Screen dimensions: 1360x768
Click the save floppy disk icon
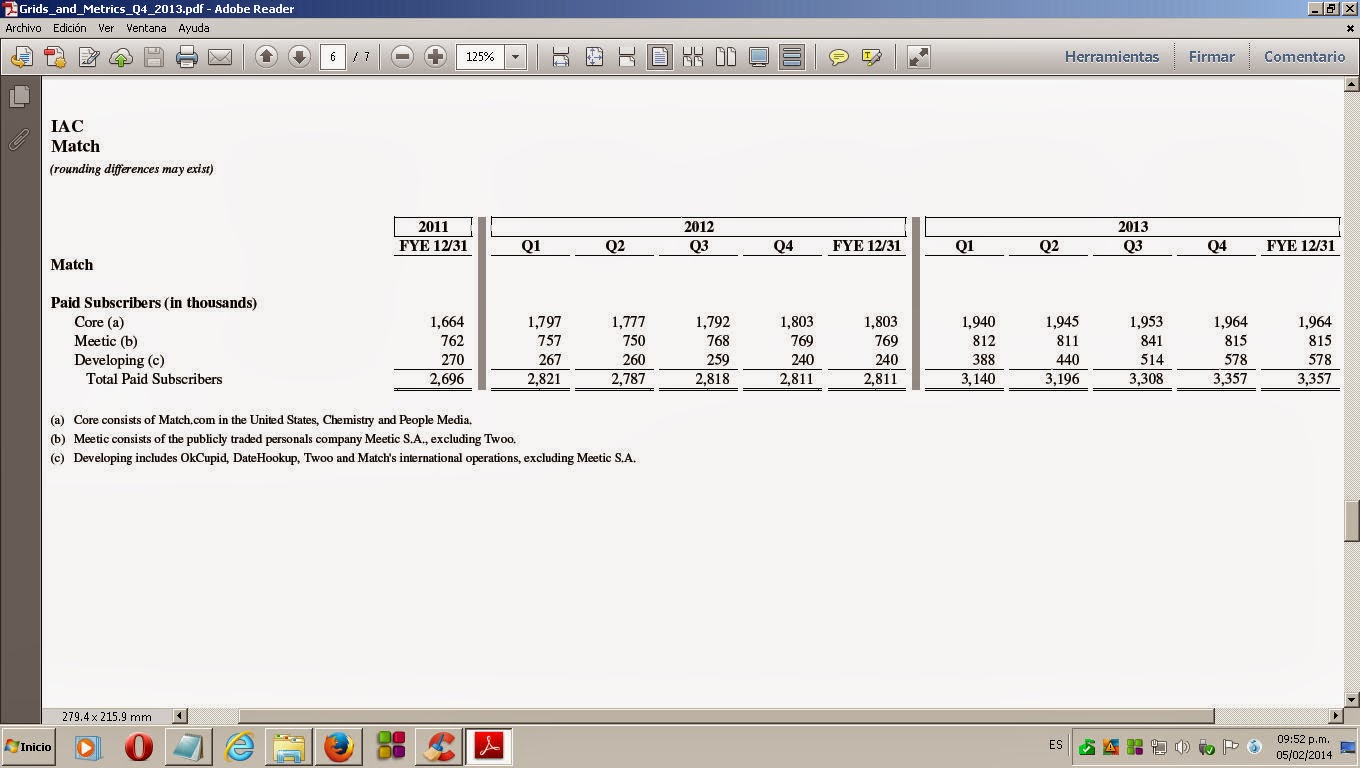(154, 57)
